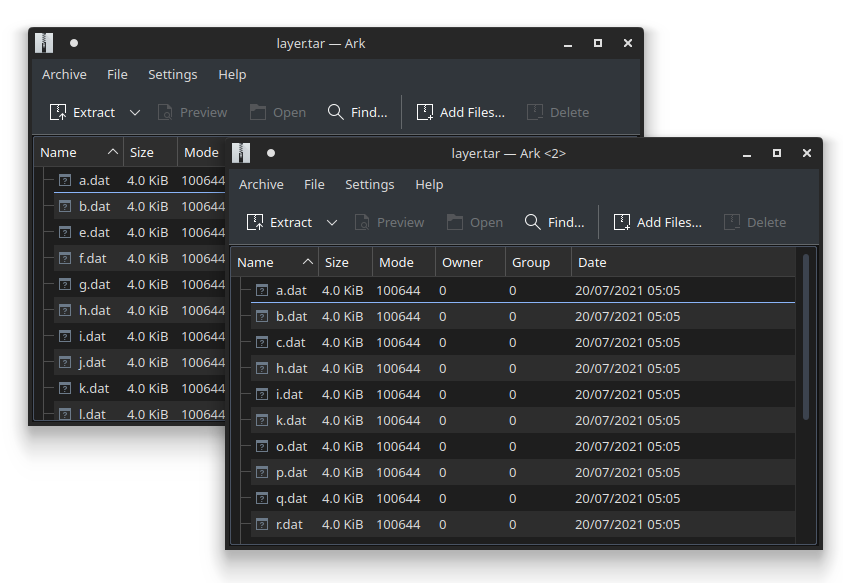Image resolution: width=843 pixels, height=583 pixels.
Task: Click Add Files icon in Ark <2>
Action: tap(622, 222)
